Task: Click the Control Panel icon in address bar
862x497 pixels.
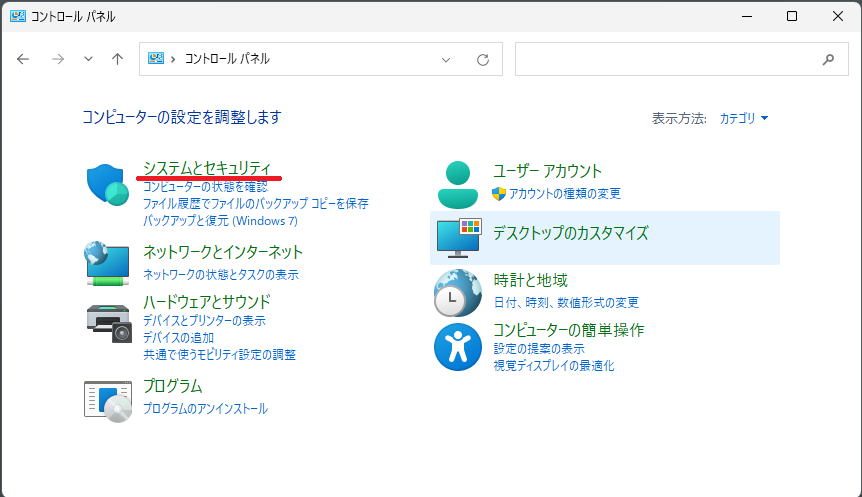Action: 156,58
